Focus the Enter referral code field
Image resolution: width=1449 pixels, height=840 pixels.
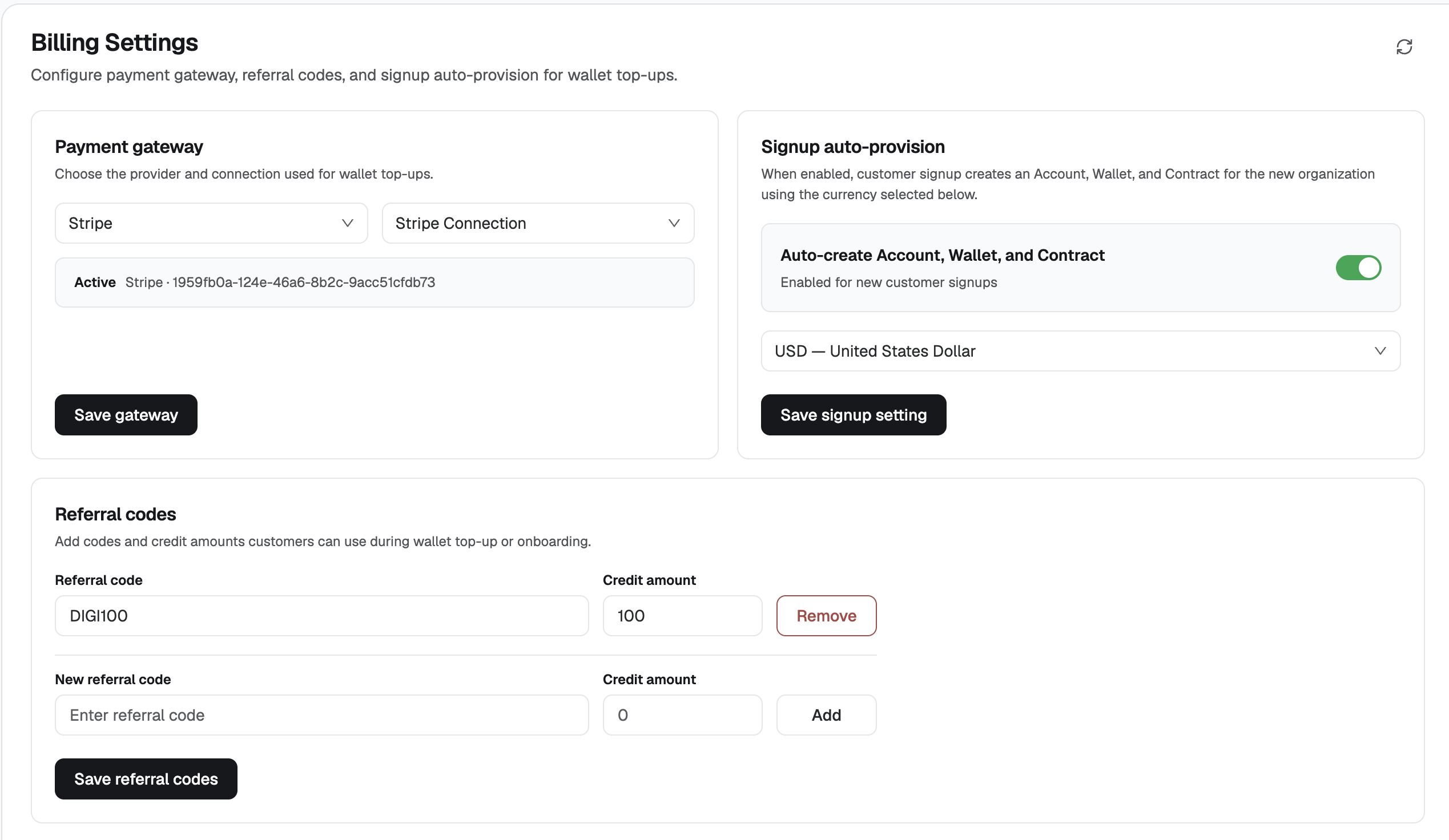tap(321, 715)
